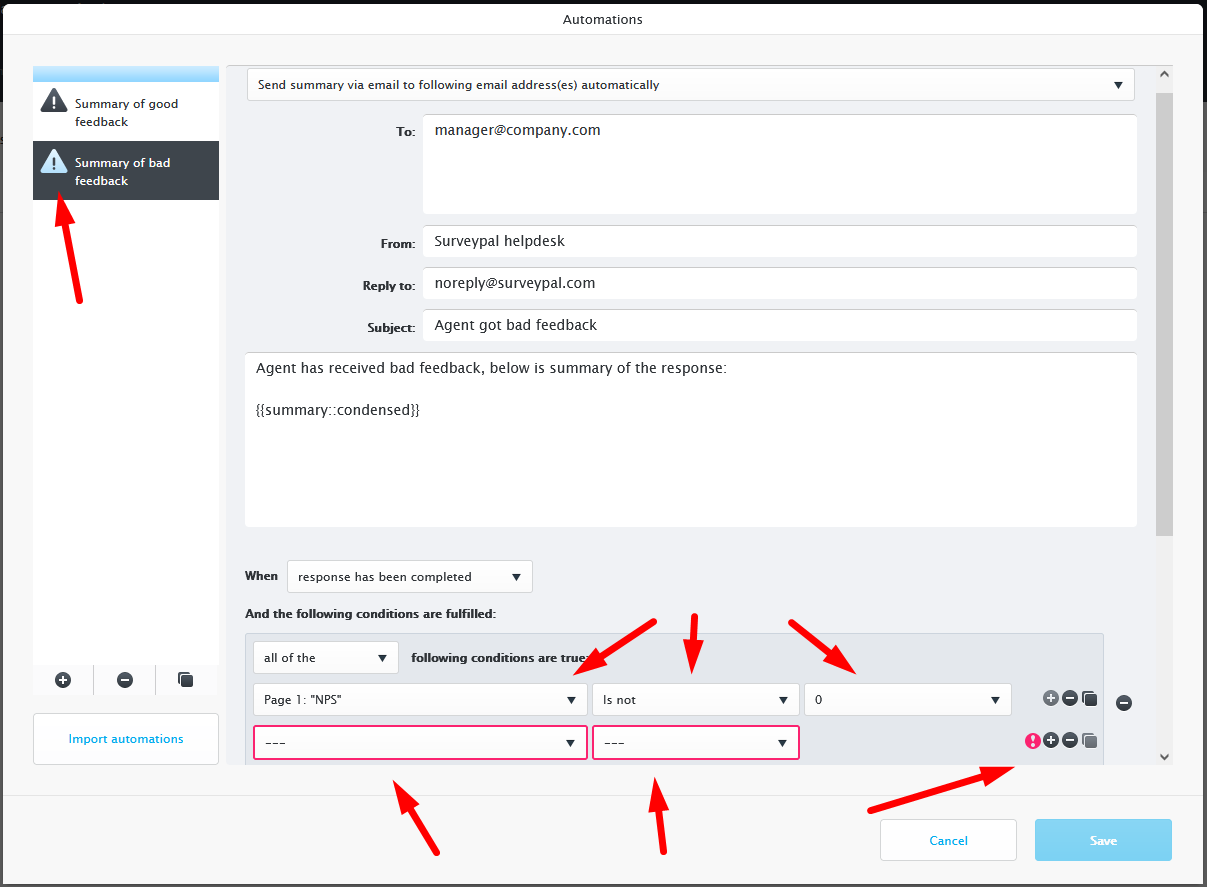The width and height of the screenshot is (1207, 887).
Task: Click the Subject field
Action: [779, 325]
